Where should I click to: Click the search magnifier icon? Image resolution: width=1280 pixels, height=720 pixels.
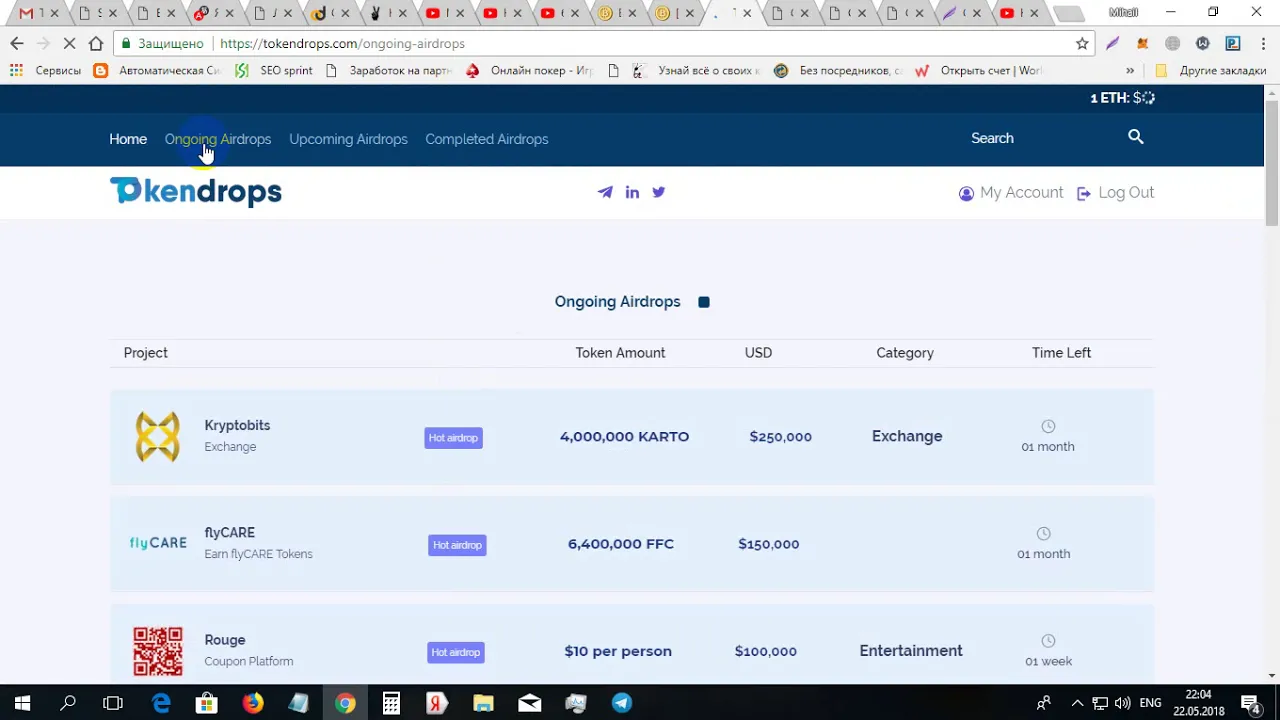coord(1136,137)
